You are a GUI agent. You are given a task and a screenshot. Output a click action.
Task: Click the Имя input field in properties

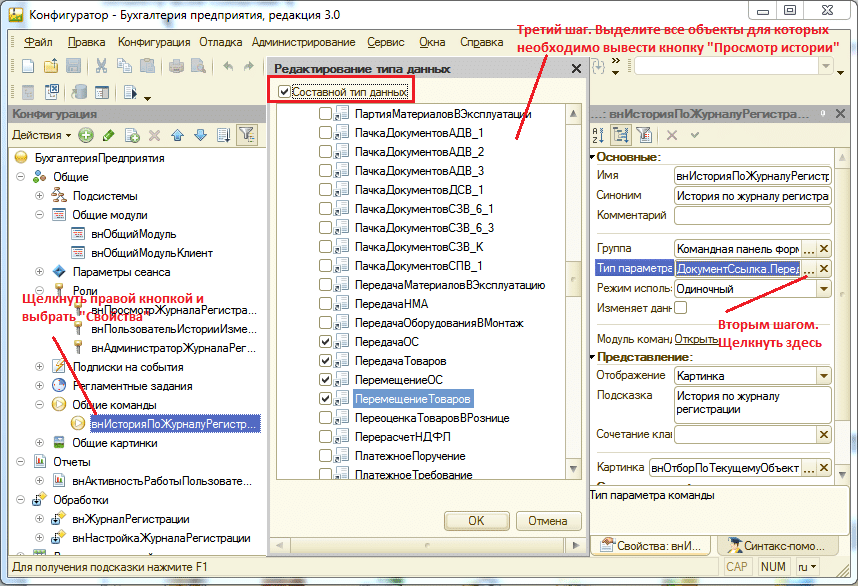[x=752, y=176]
